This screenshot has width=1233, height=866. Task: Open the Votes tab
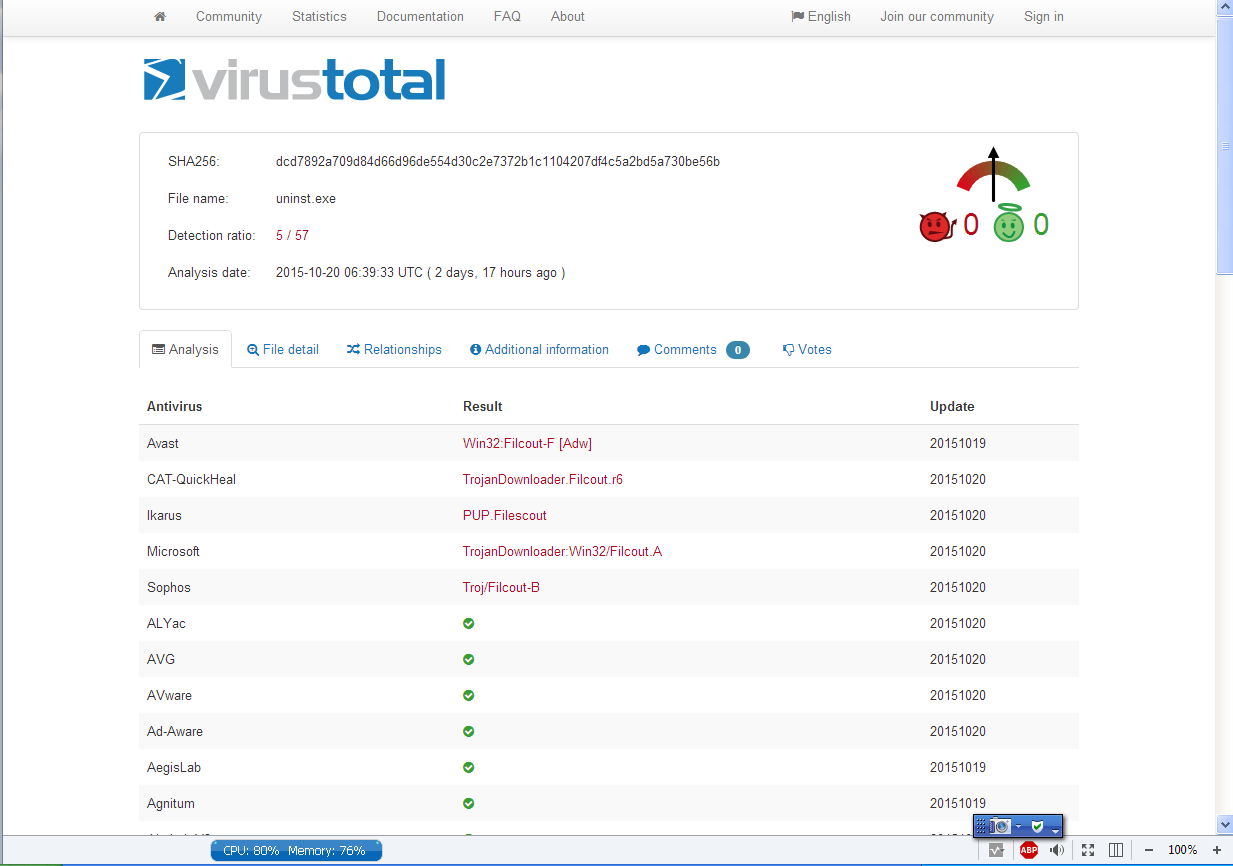[807, 349]
